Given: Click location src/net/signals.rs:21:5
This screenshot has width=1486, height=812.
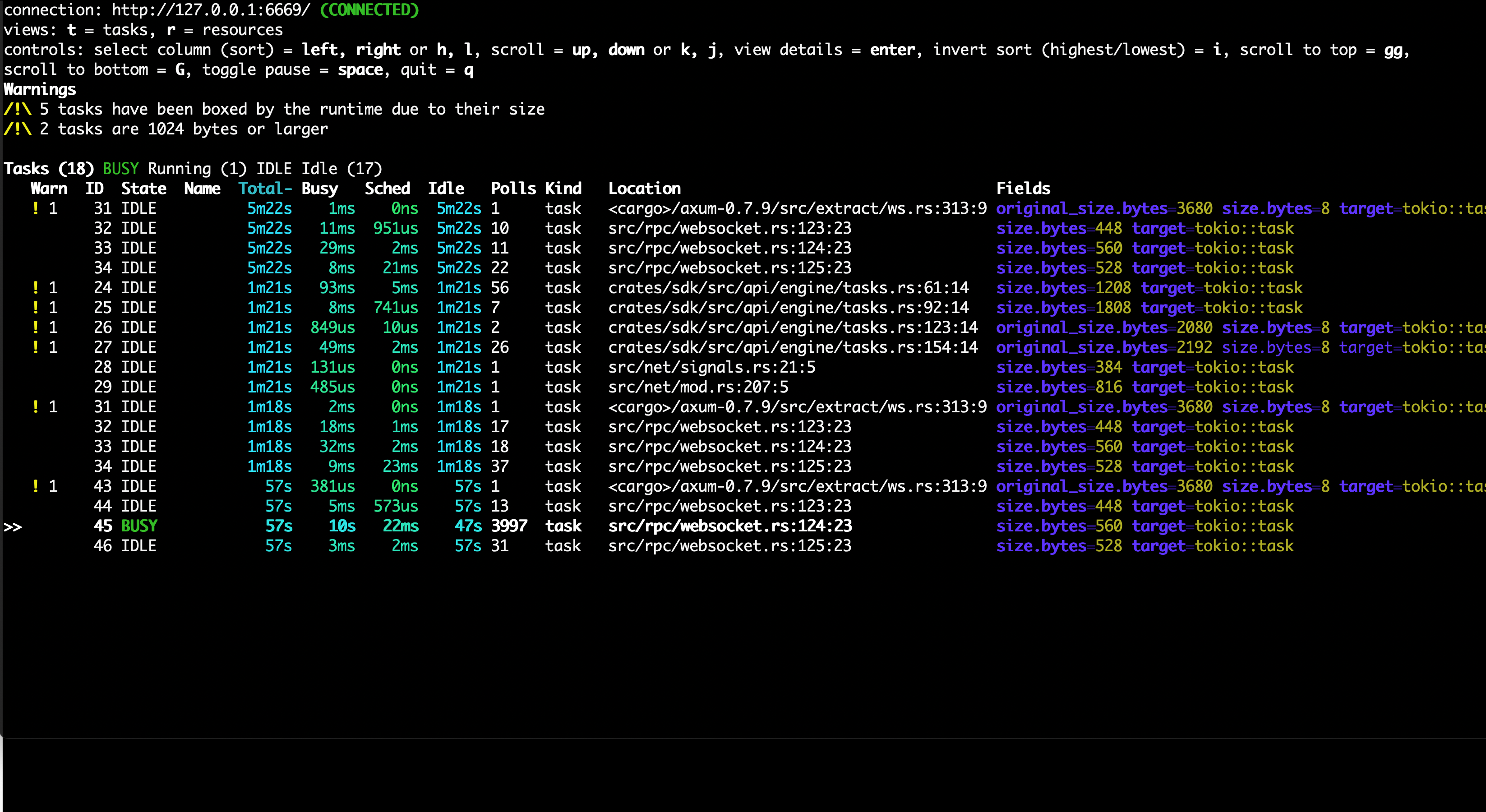Looking at the screenshot, I should [711, 367].
